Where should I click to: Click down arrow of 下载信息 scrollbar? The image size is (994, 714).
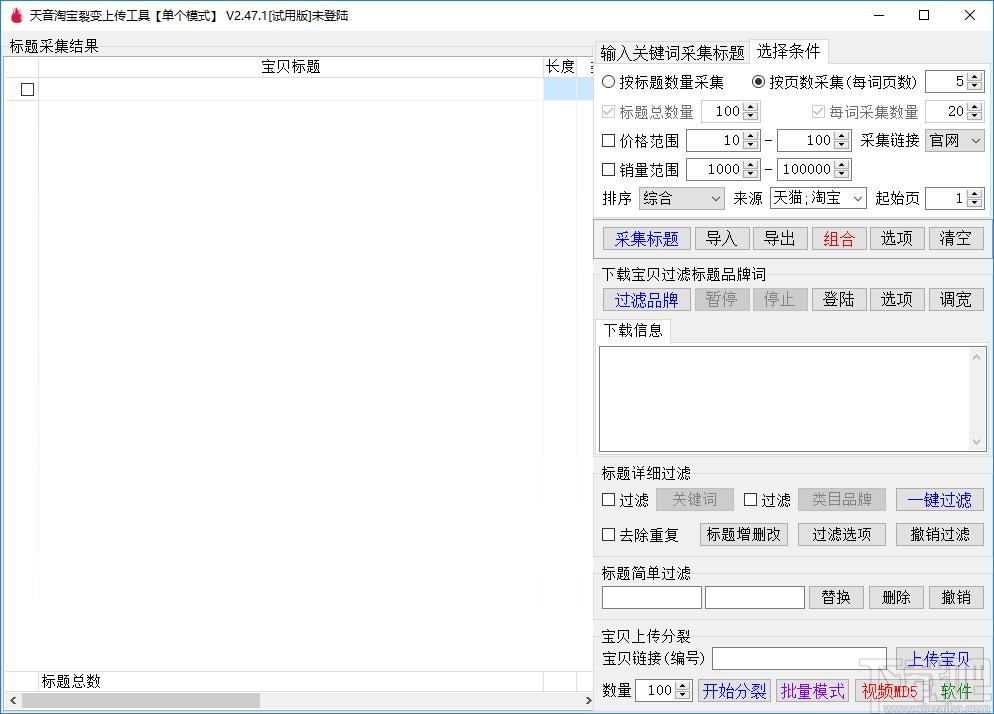click(976, 442)
